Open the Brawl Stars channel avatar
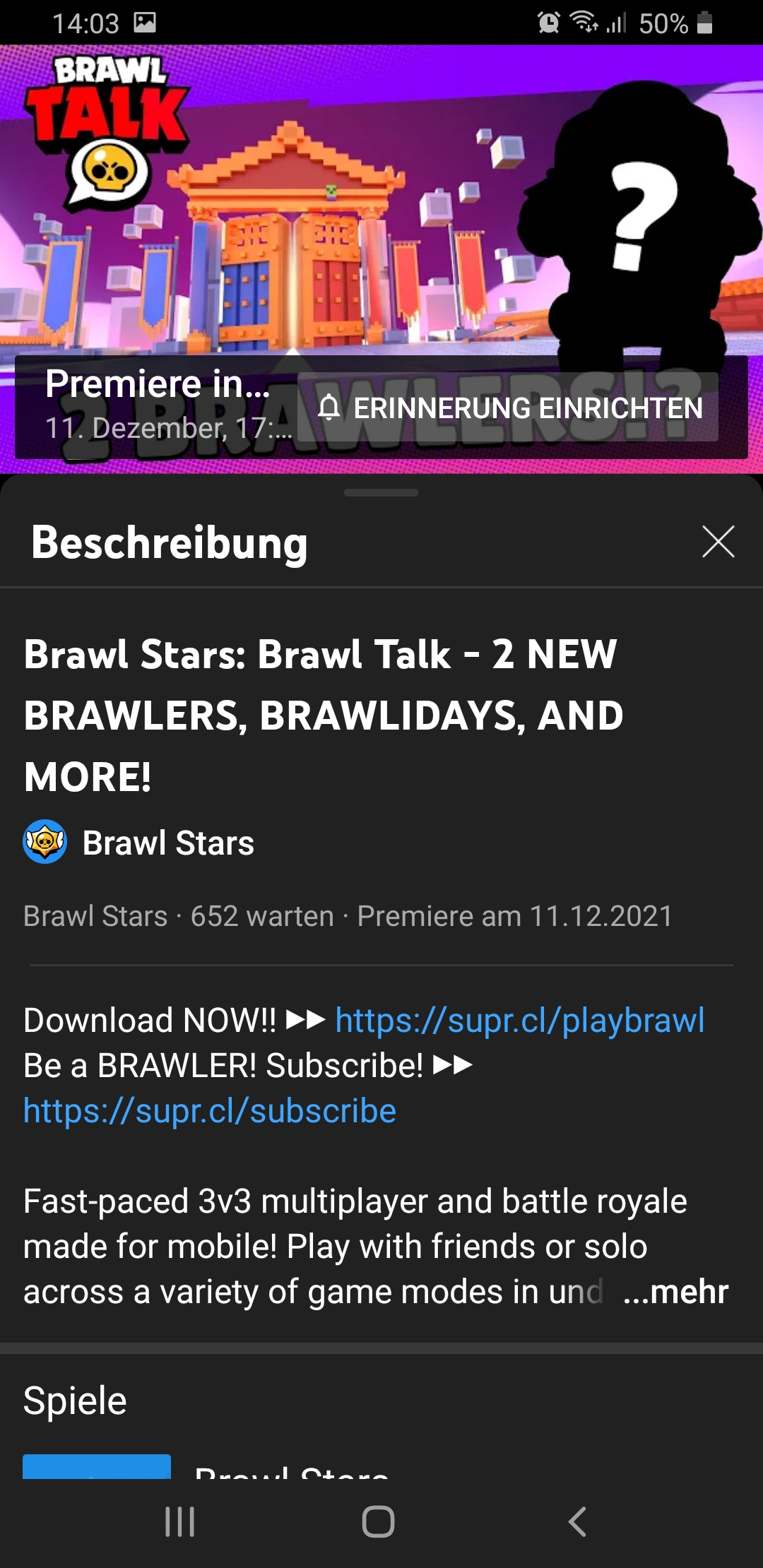This screenshot has width=763, height=1568. coord(45,842)
